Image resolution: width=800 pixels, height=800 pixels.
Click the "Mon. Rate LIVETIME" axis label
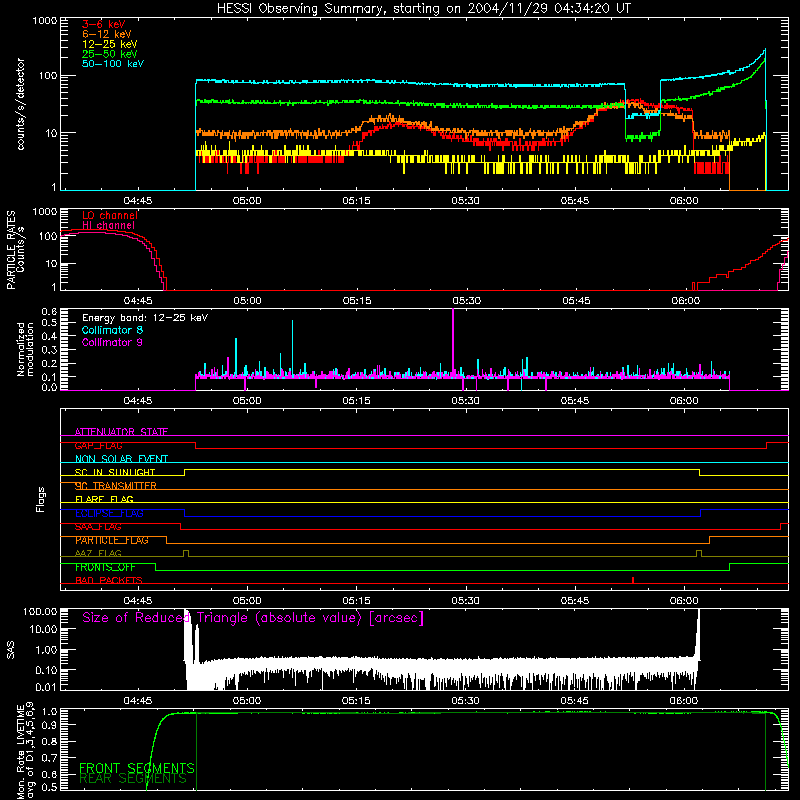[x=20, y=751]
